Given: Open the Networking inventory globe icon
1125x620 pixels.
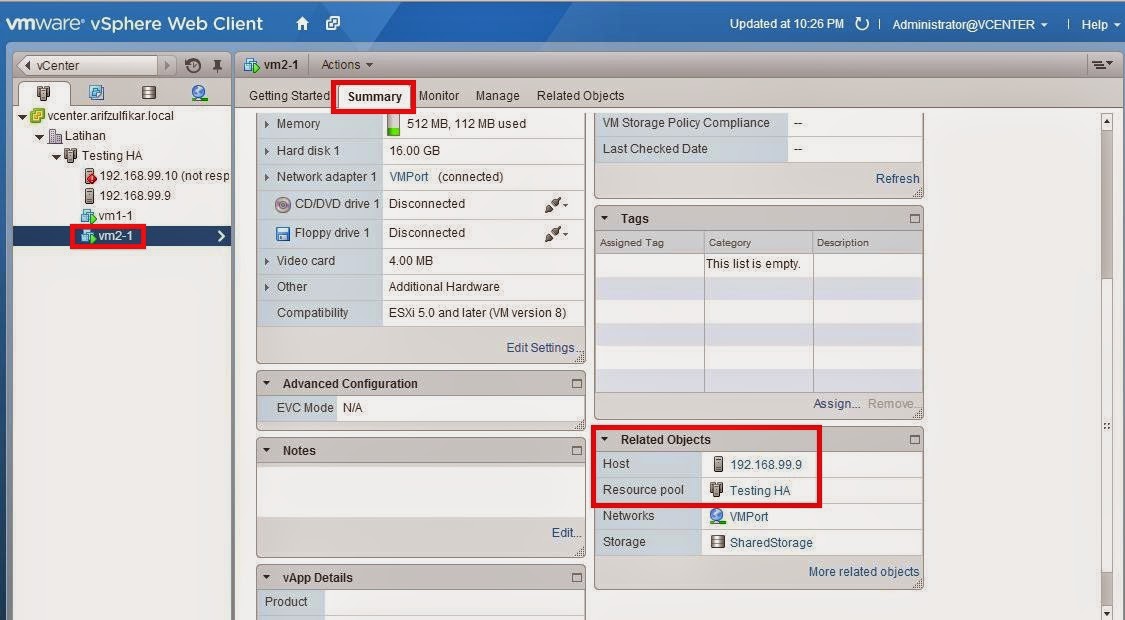Looking at the screenshot, I should click(197, 90).
